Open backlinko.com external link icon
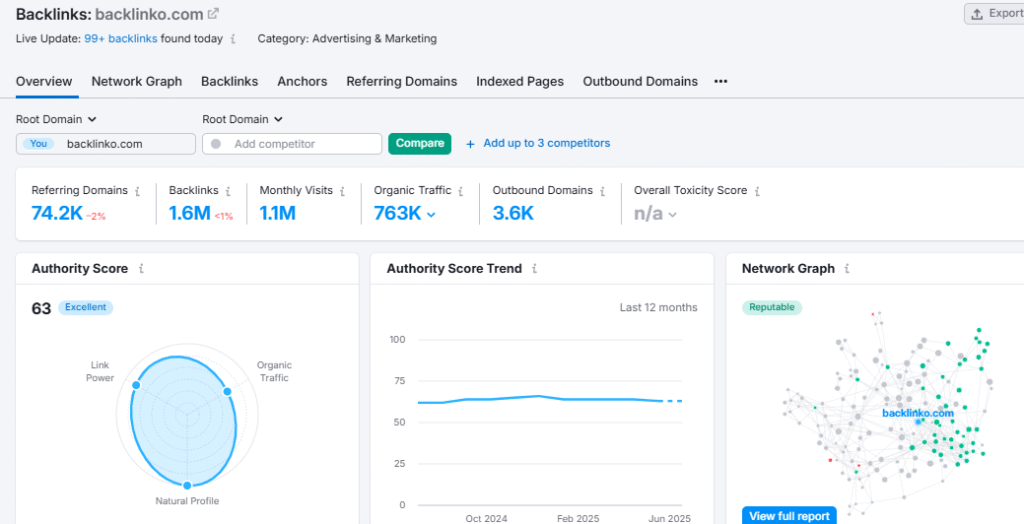This screenshot has width=1024, height=524. click(214, 13)
